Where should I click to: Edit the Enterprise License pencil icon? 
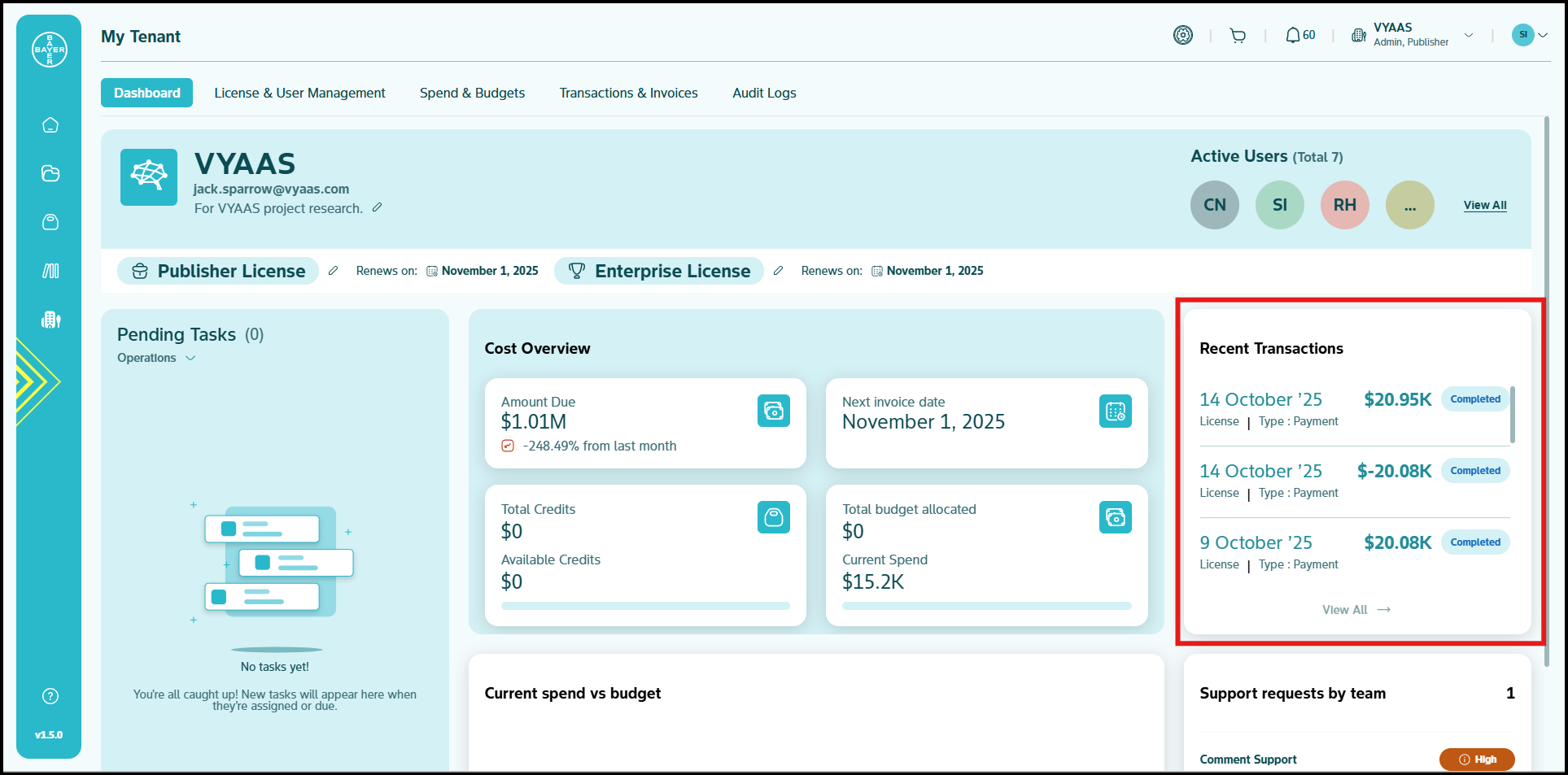778,271
